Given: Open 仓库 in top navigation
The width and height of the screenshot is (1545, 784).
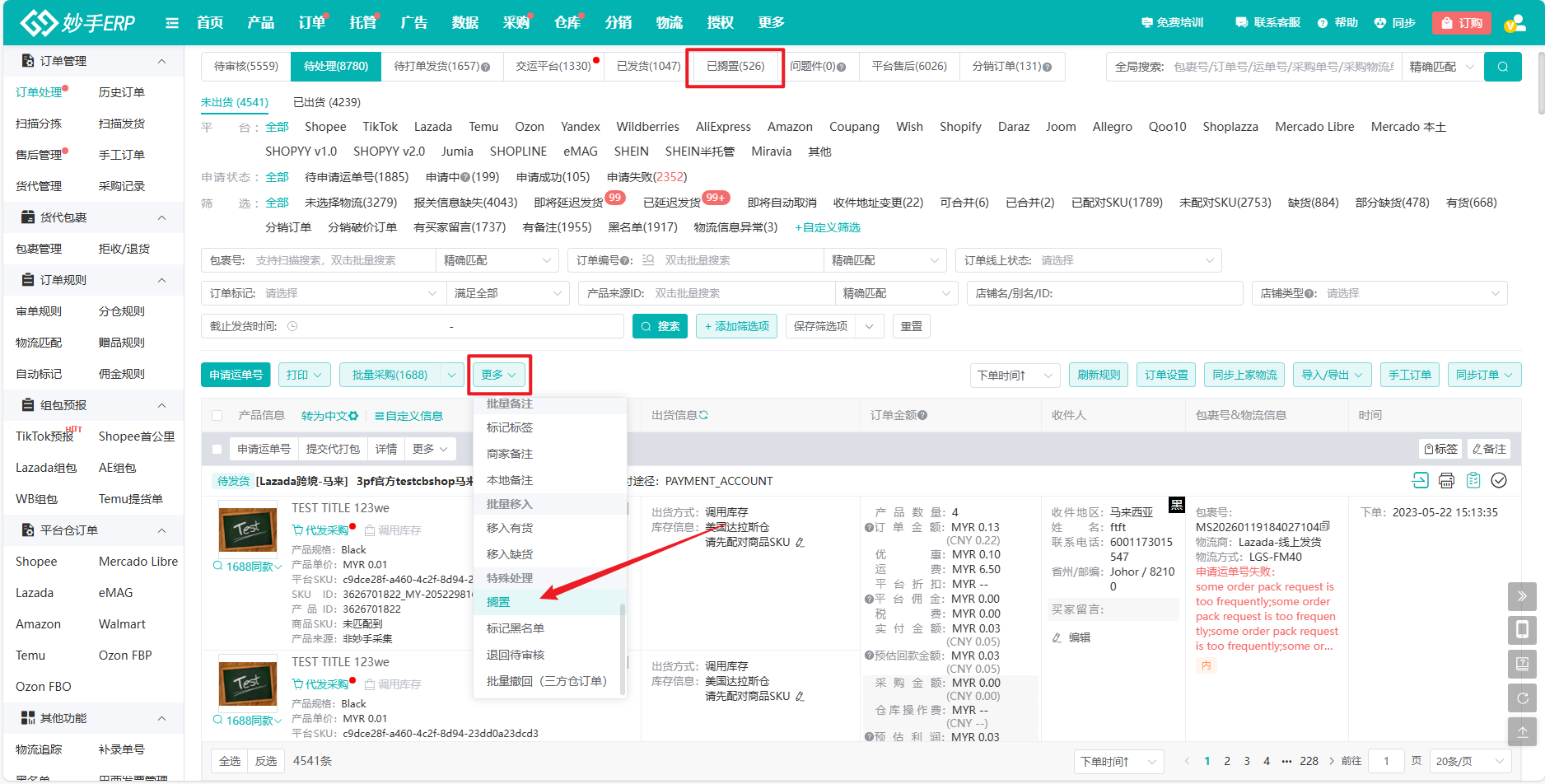Looking at the screenshot, I should click(x=567, y=23).
